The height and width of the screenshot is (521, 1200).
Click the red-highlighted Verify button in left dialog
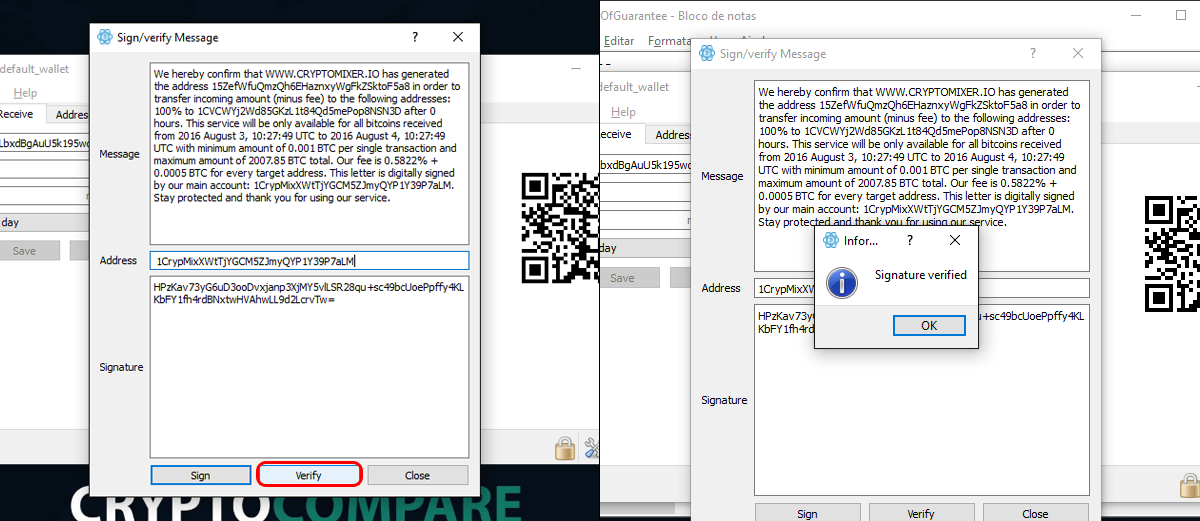[x=309, y=475]
